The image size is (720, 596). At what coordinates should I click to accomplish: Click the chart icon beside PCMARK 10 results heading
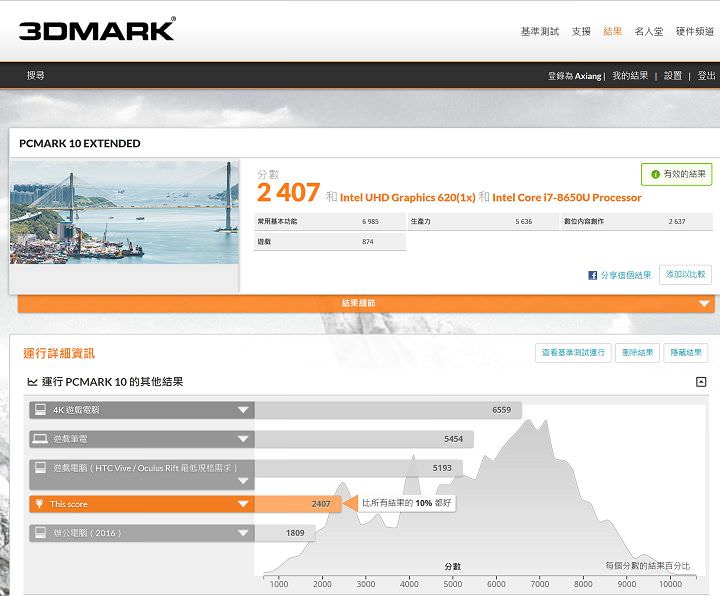coord(32,382)
